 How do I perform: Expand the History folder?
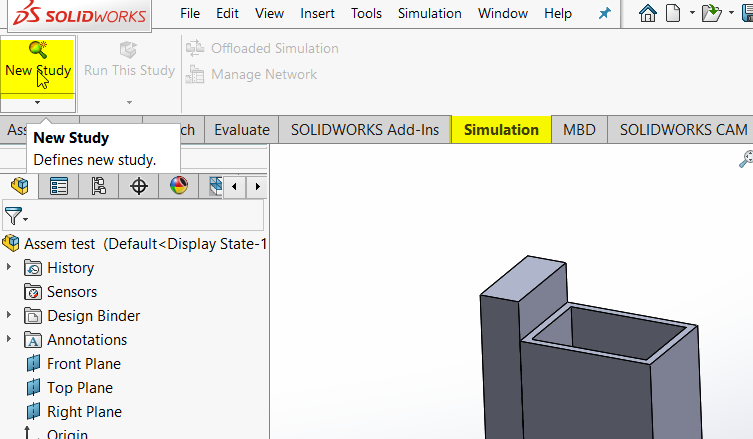pyautogui.click(x=9, y=267)
